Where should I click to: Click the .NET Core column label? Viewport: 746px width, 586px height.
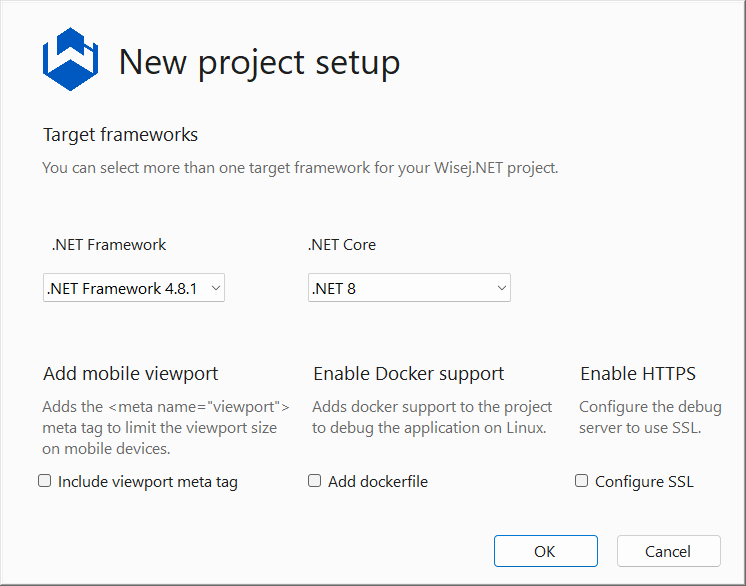tap(342, 245)
